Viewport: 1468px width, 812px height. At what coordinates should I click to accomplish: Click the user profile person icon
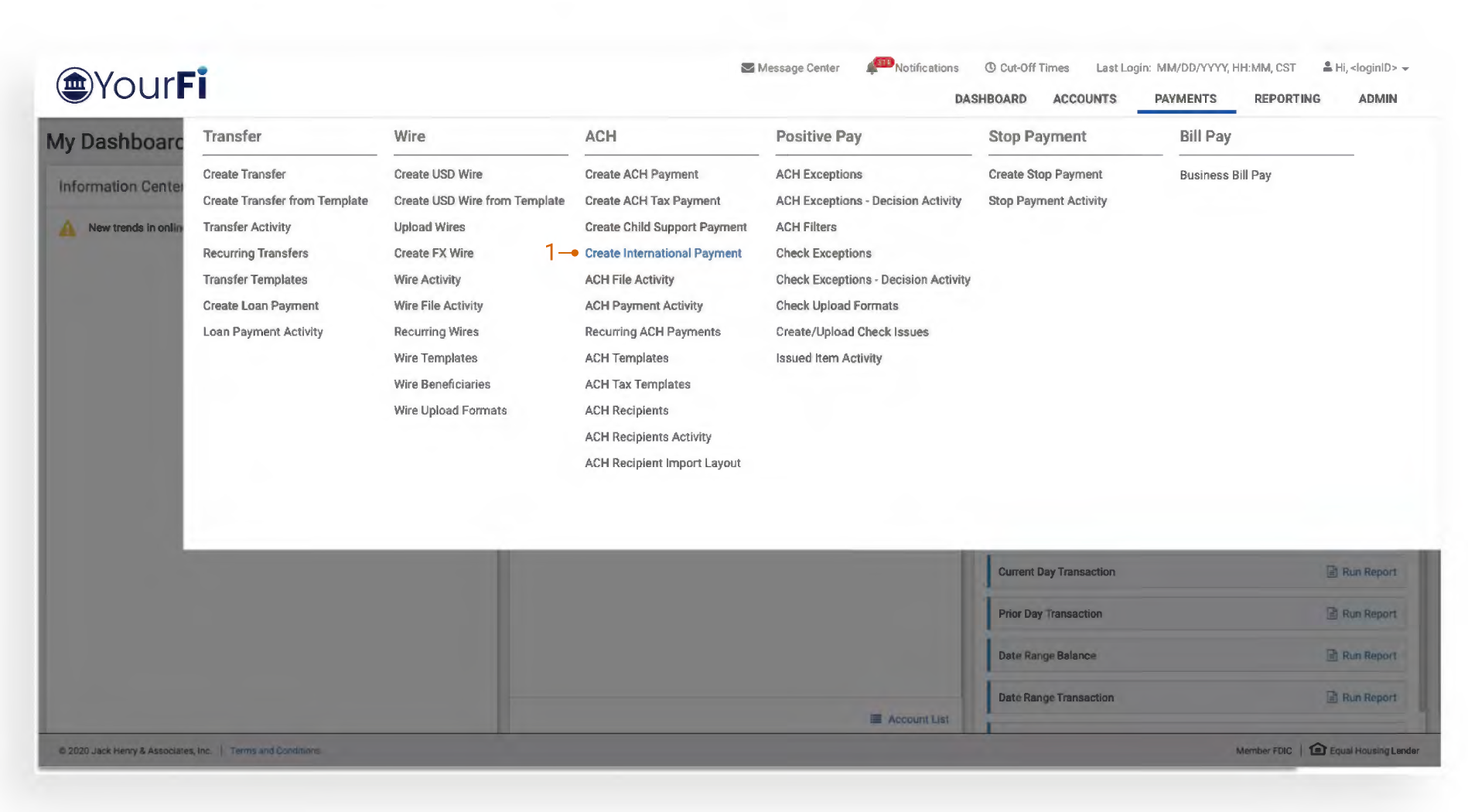(x=1327, y=67)
